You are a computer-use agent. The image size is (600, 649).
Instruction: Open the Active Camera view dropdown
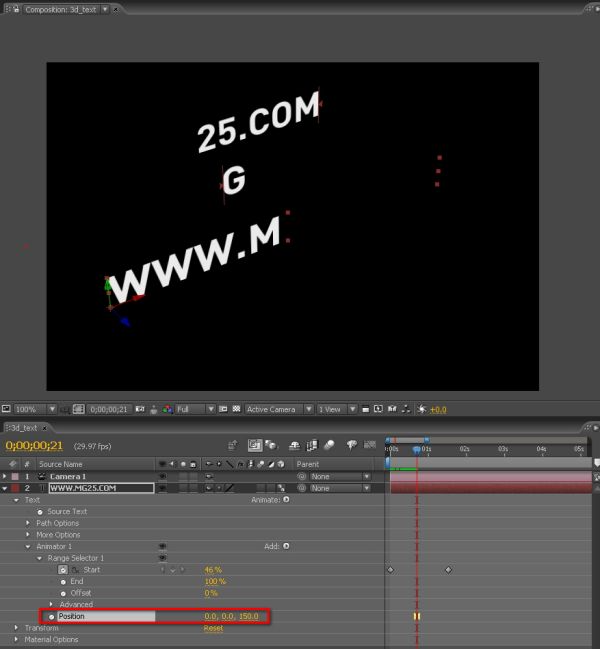click(x=278, y=409)
